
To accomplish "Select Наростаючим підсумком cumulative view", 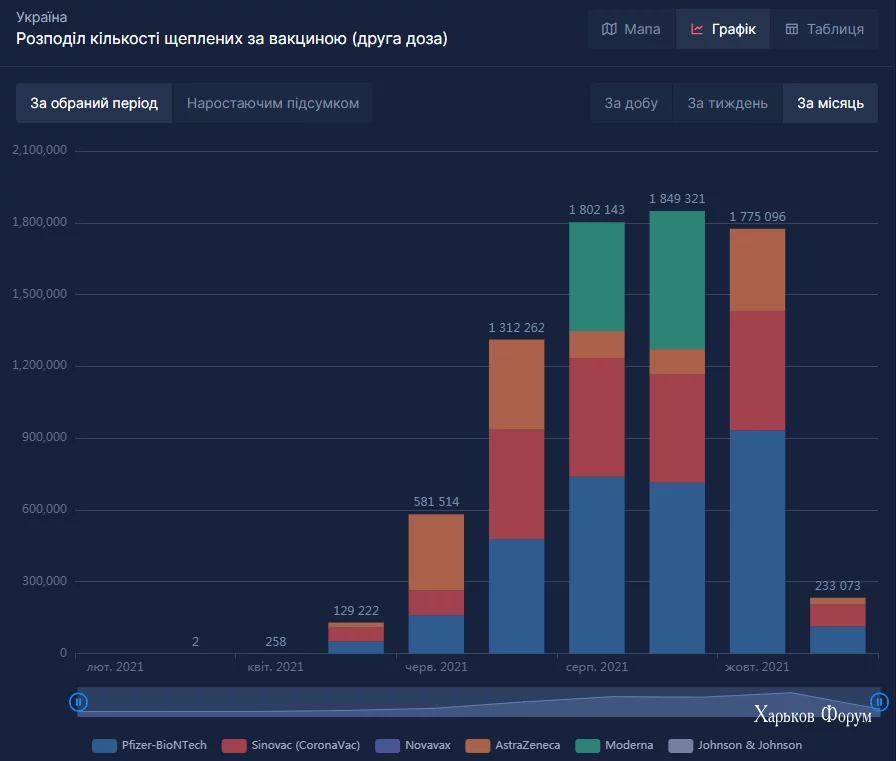I will coord(273,103).
